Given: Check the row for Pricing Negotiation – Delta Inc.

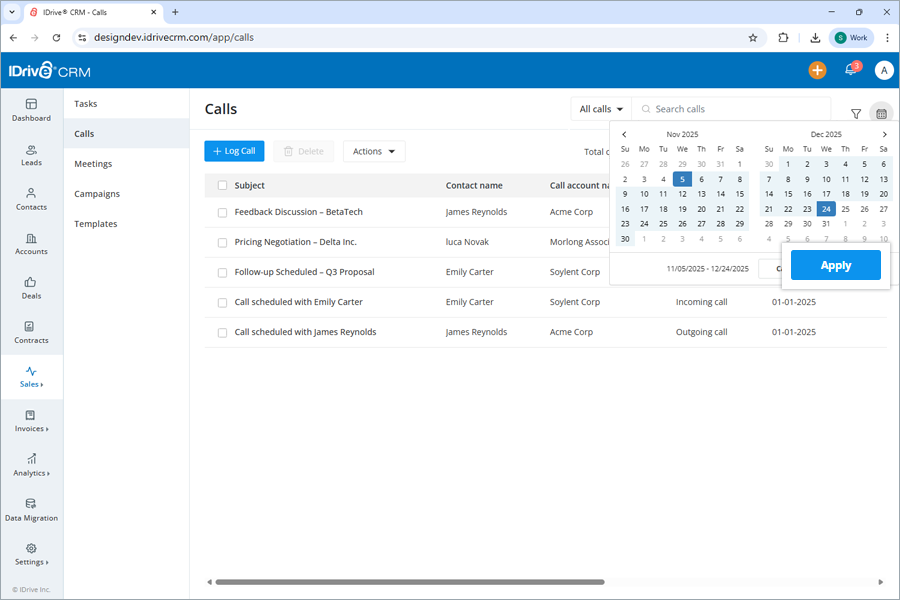Looking at the screenshot, I should tap(221, 242).
